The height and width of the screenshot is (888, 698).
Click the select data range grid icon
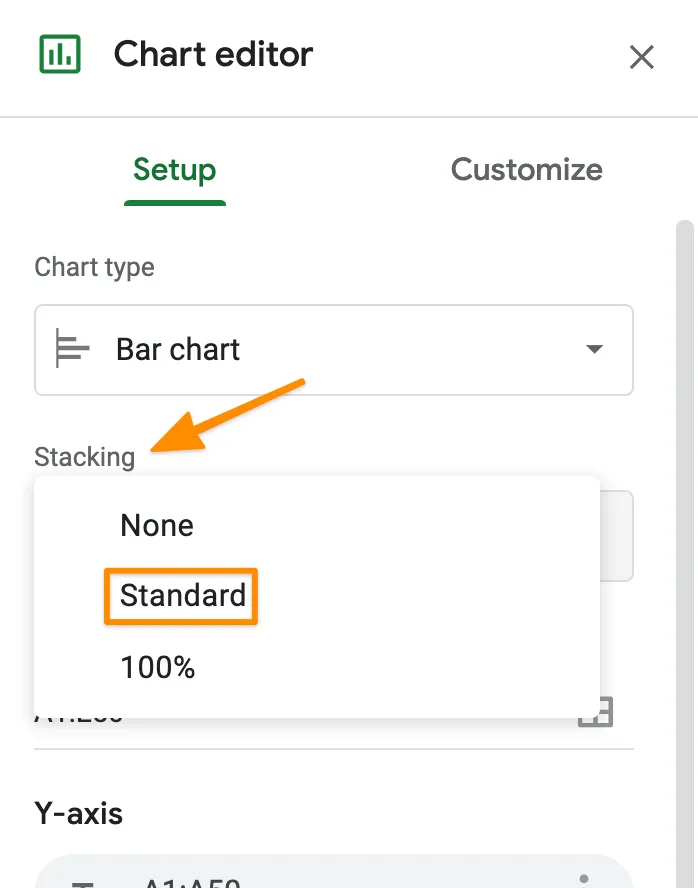click(596, 712)
